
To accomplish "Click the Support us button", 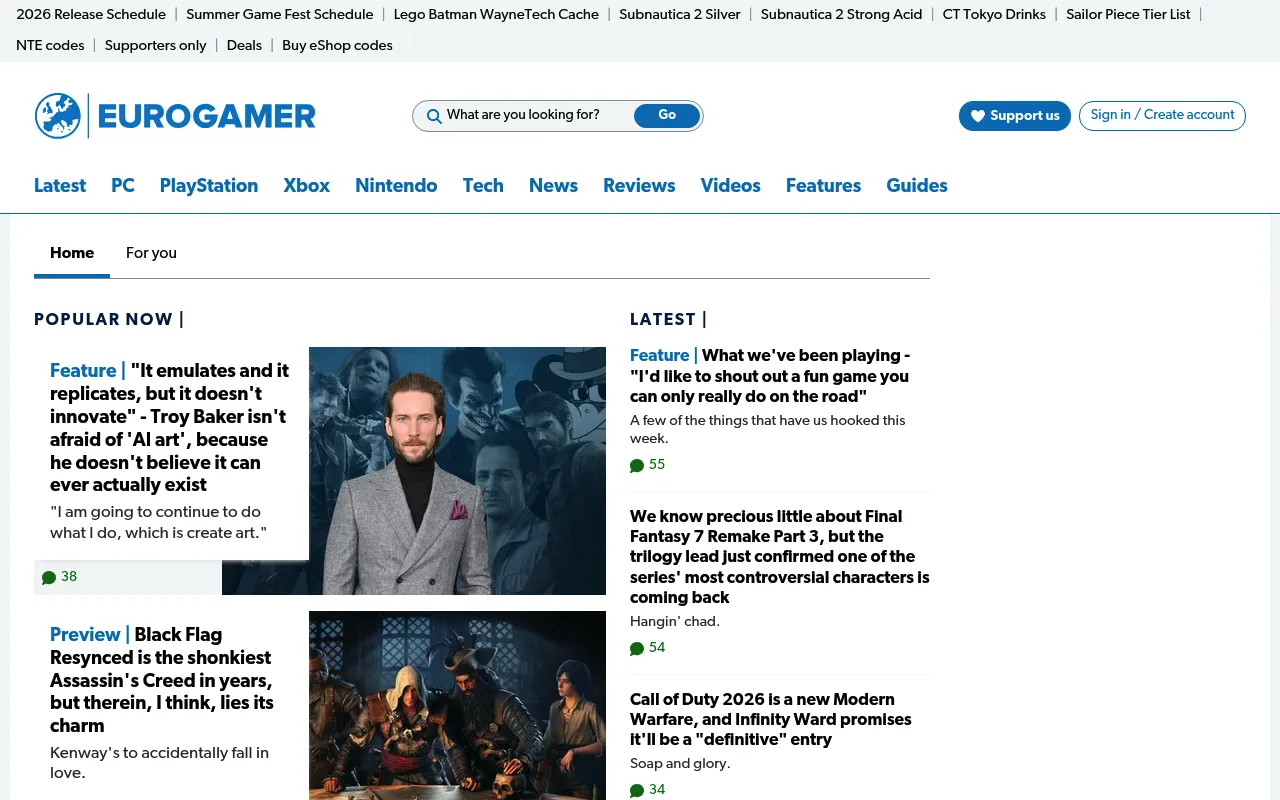I will (x=1014, y=116).
